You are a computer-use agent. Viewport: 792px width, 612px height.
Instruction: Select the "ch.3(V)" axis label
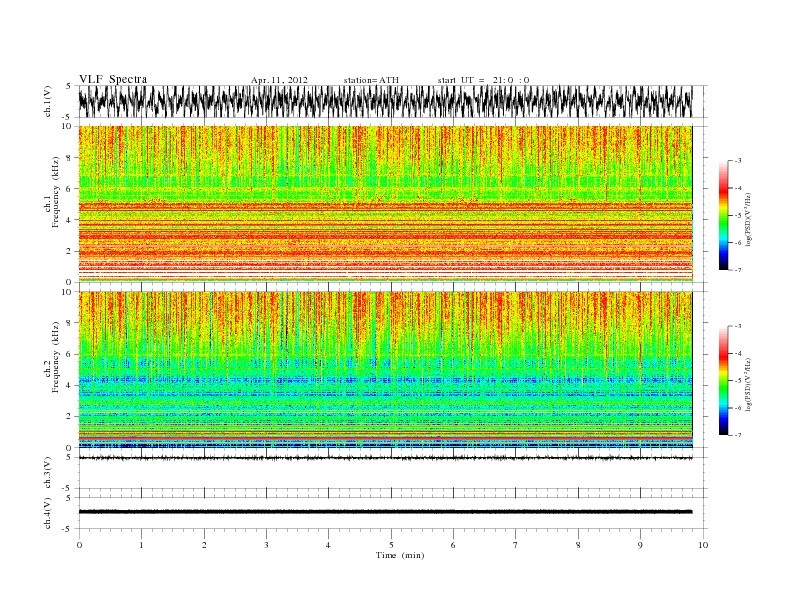48,473
